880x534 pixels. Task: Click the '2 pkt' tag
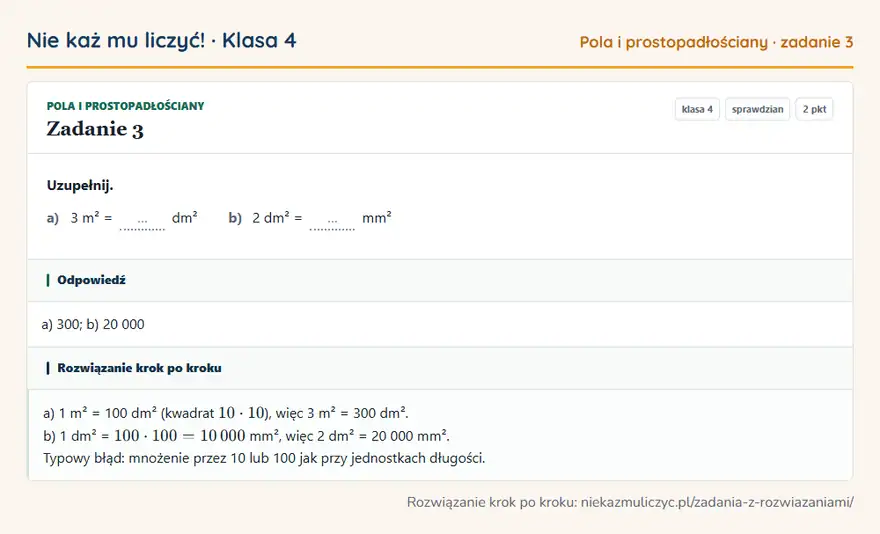(x=814, y=109)
